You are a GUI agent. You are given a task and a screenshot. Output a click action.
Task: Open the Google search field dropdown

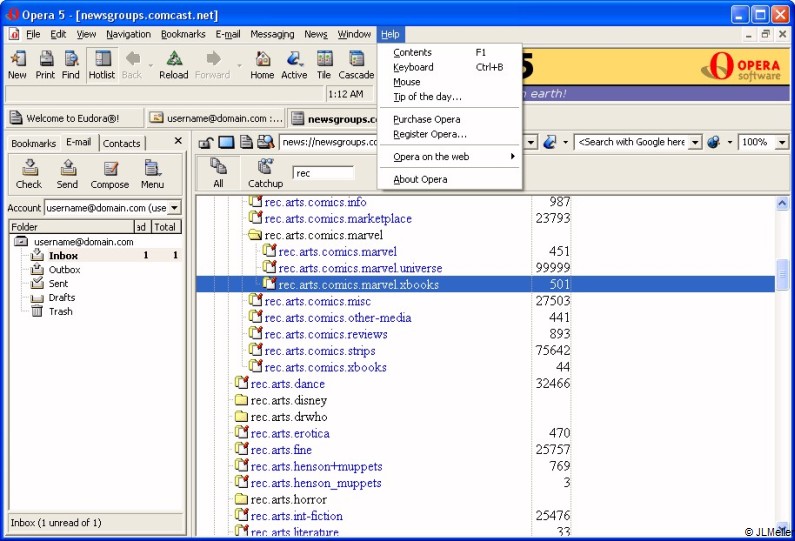(x=696, y=142)
